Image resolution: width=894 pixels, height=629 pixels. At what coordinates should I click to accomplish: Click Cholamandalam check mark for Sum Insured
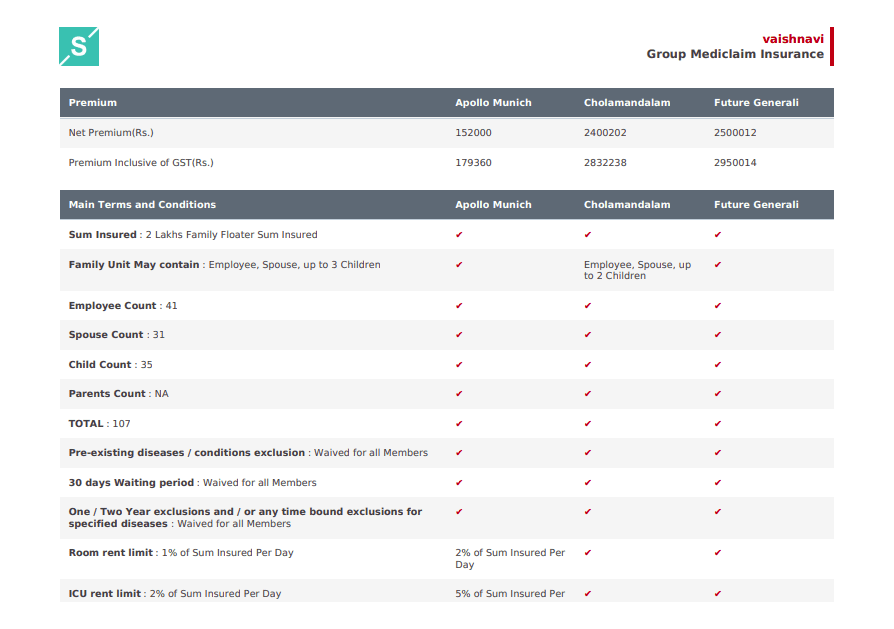pyautogui.click(x=588, y=234)
